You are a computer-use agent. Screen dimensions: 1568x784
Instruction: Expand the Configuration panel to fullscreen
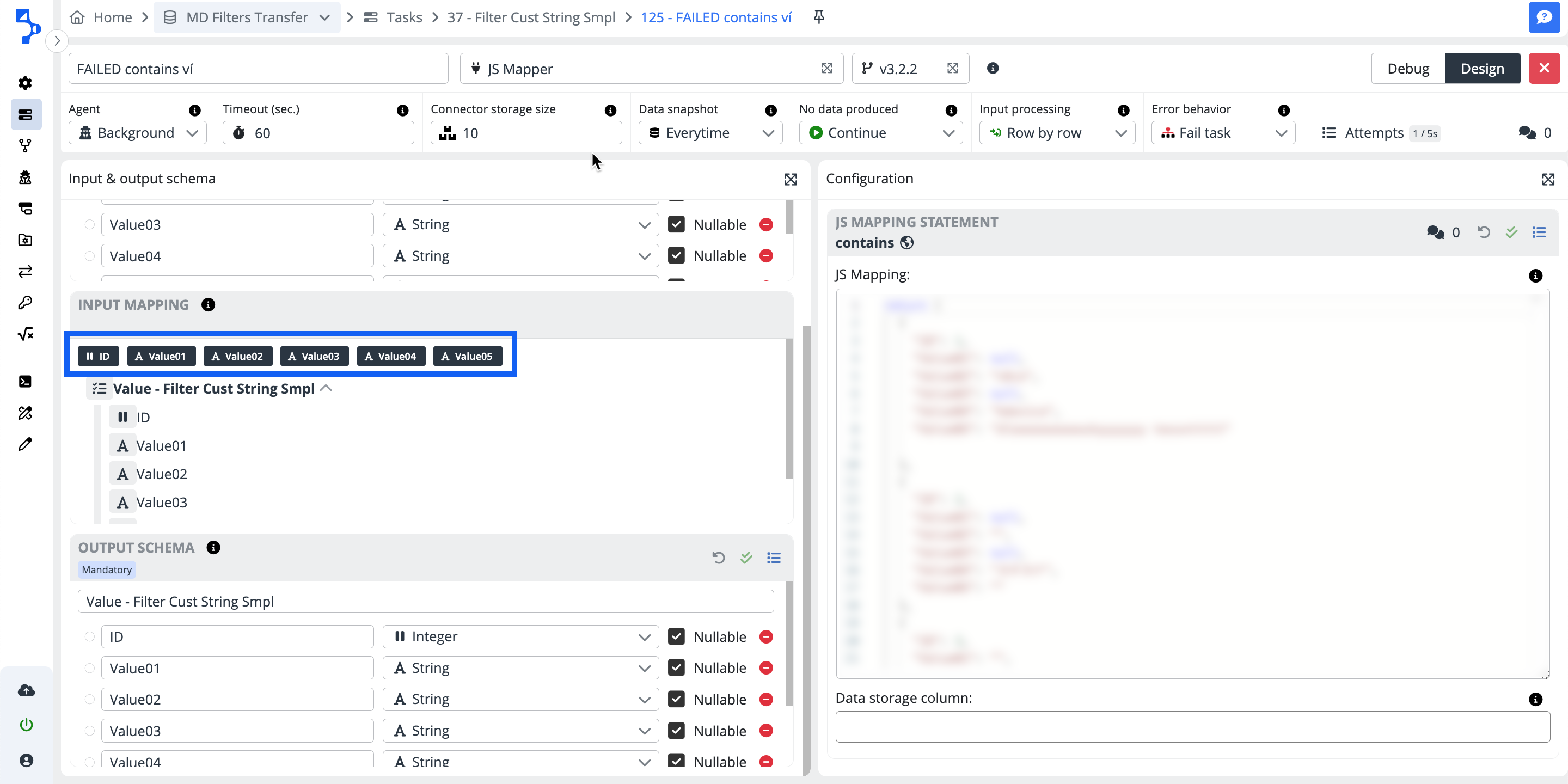coord(1548,179)
